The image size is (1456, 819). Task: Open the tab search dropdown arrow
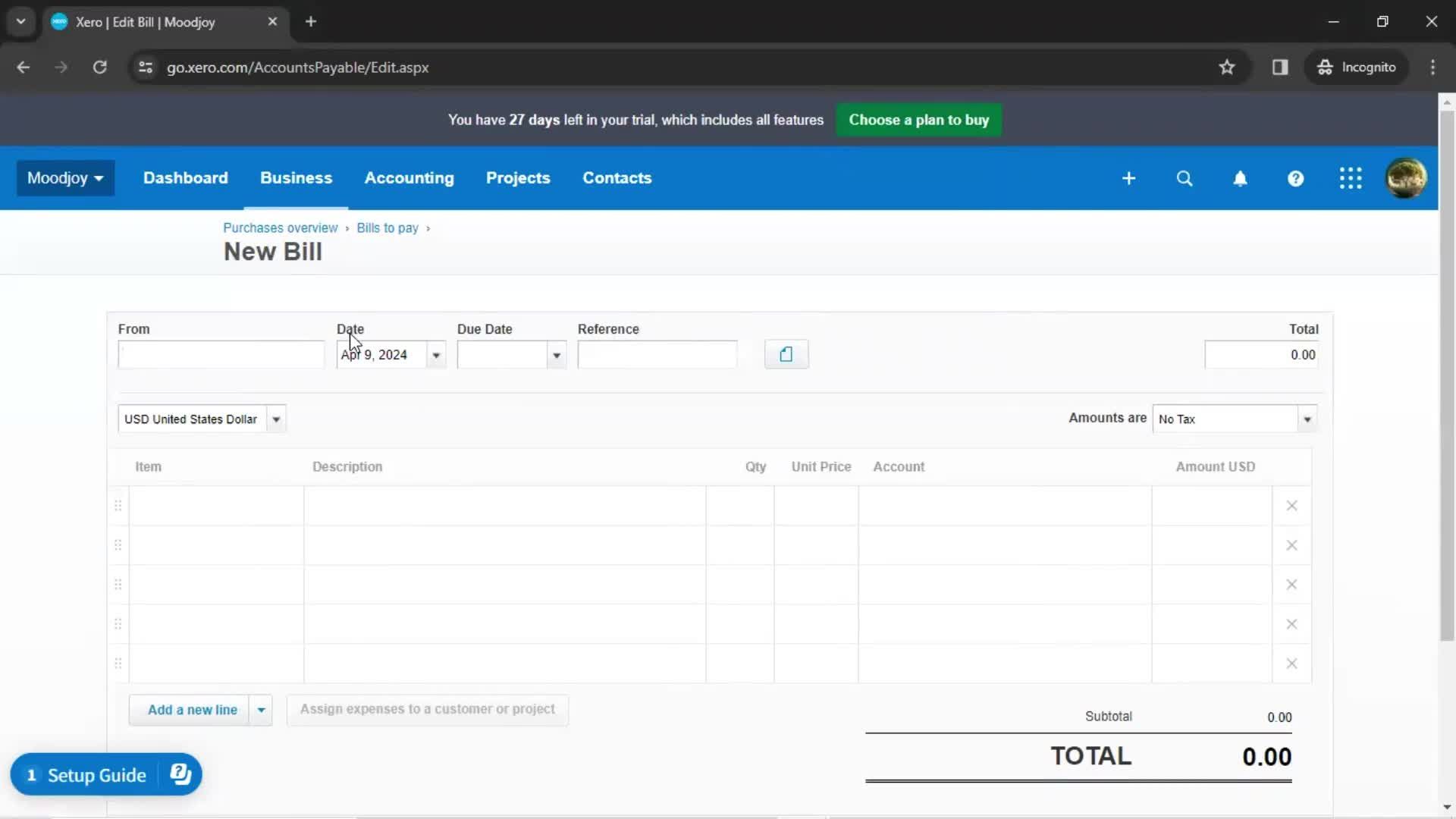click(21, 22)
